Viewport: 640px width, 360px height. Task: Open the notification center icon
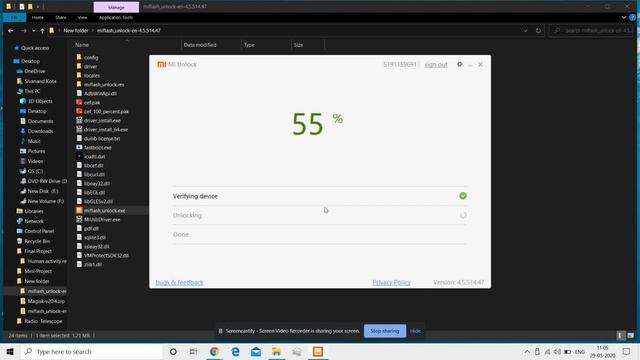coord(627,352)
